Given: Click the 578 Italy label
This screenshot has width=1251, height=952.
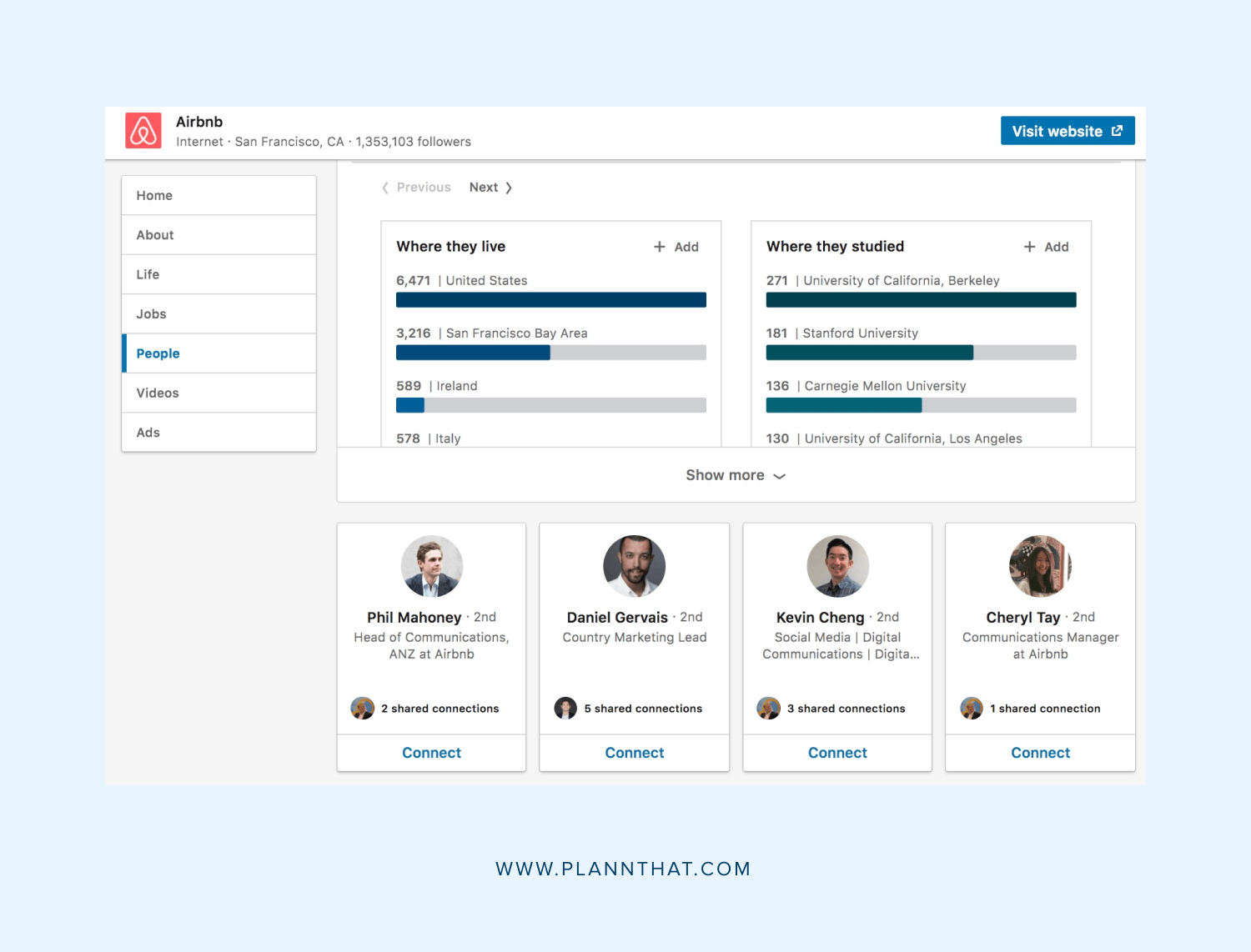Looking at the screenshot, I should [x=429, y=438].
